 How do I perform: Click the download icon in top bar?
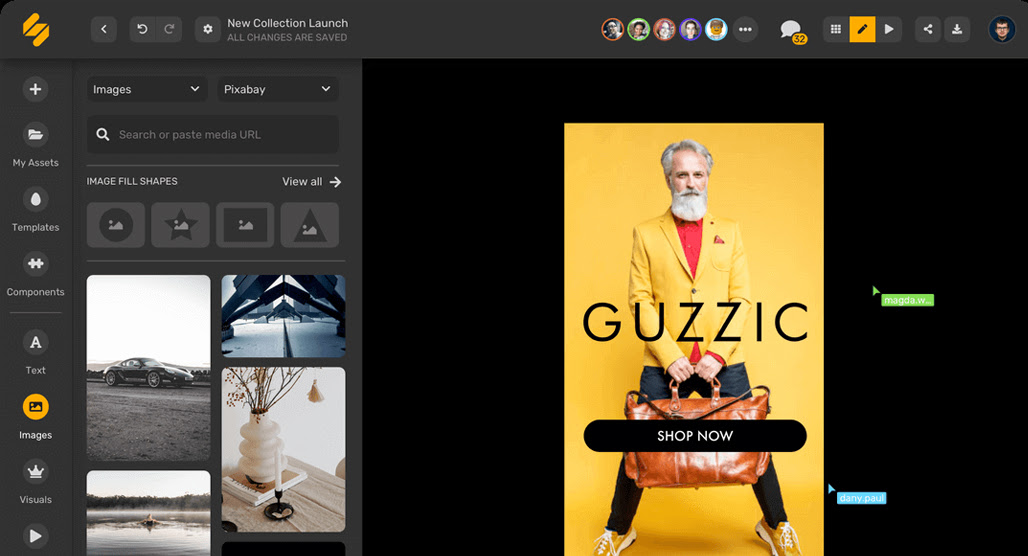click(x=957, y=29)
